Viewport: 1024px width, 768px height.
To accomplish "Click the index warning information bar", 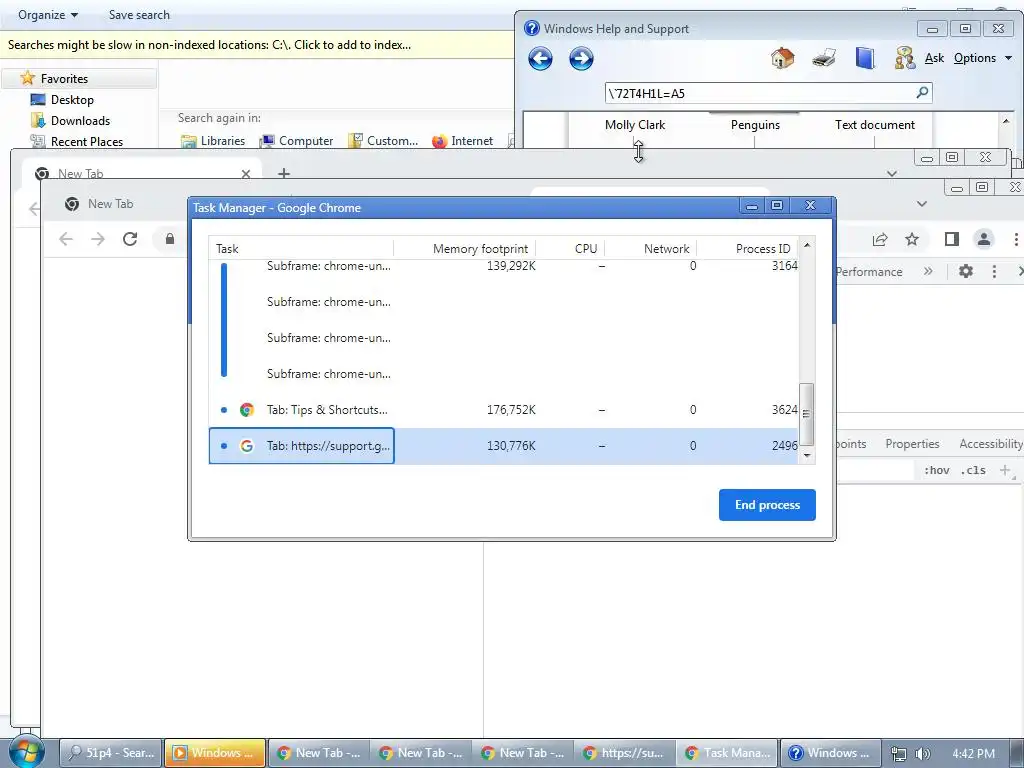I will click(x=257, y=45).
